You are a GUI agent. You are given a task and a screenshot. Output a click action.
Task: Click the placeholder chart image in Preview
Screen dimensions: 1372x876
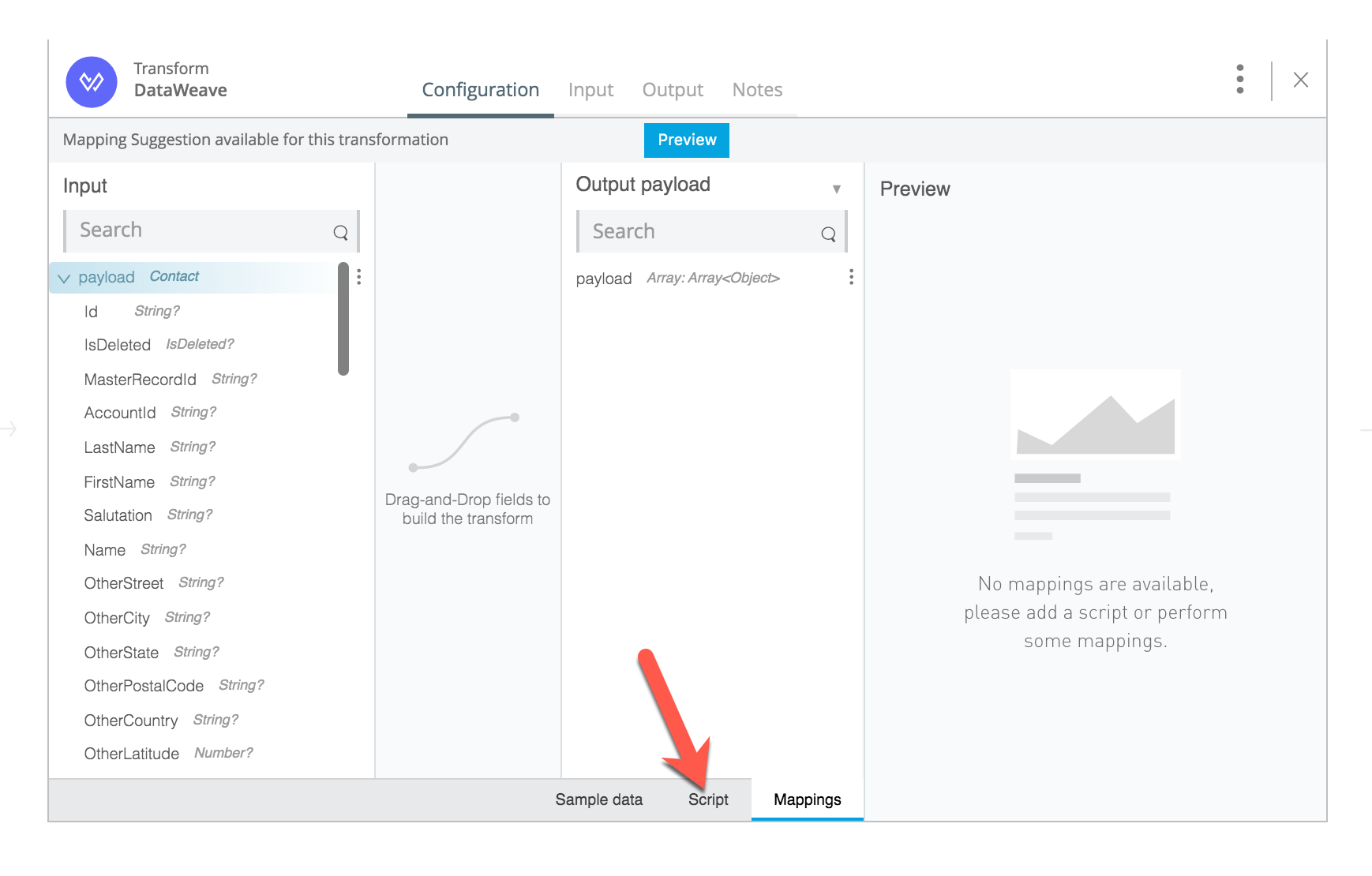(x=1096, y=414)
